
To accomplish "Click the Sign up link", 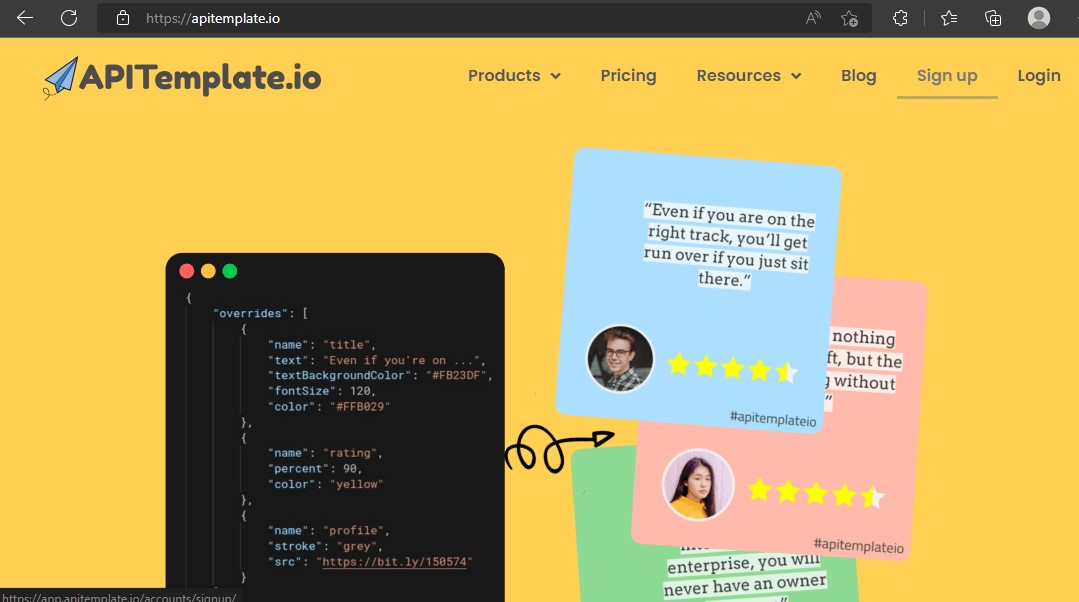I will [x=946, y=76].
